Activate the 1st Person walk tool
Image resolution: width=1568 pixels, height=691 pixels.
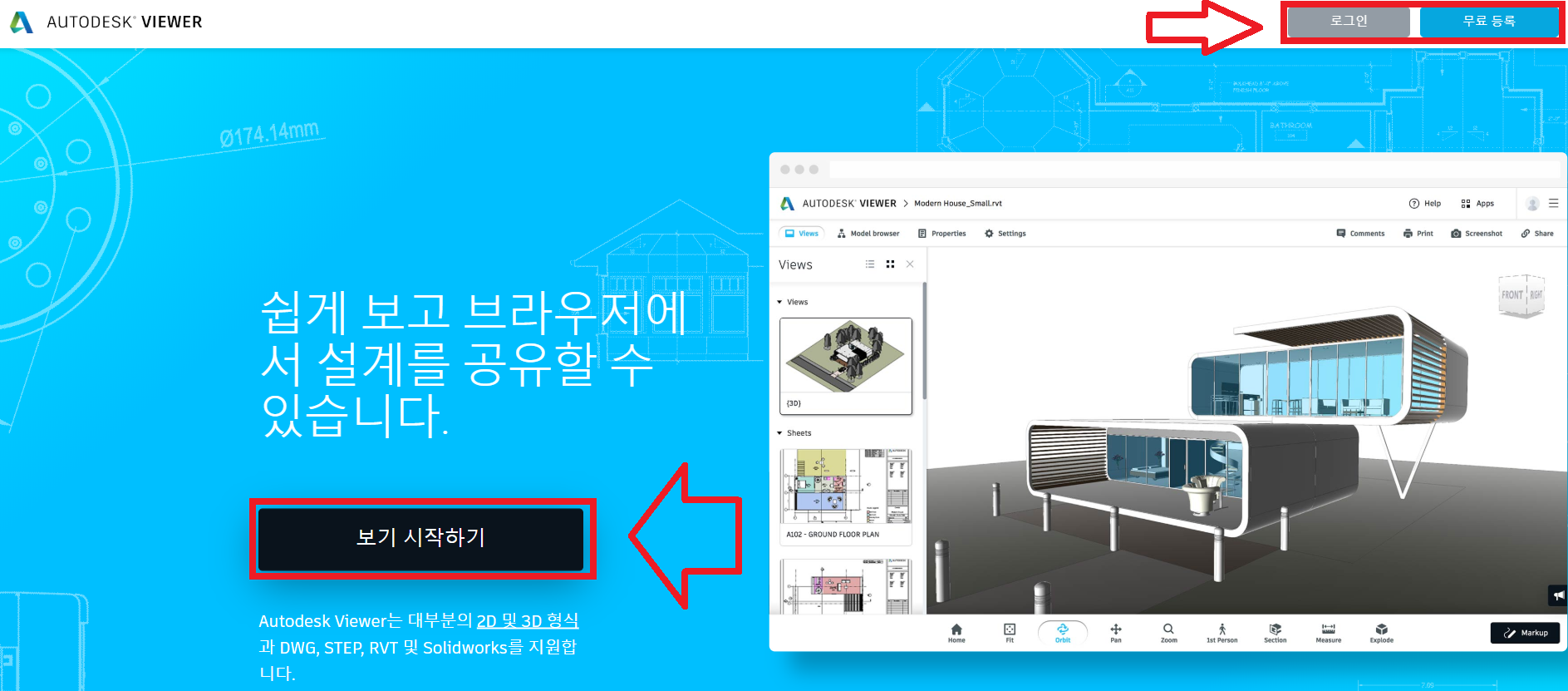click(1222, 633)
